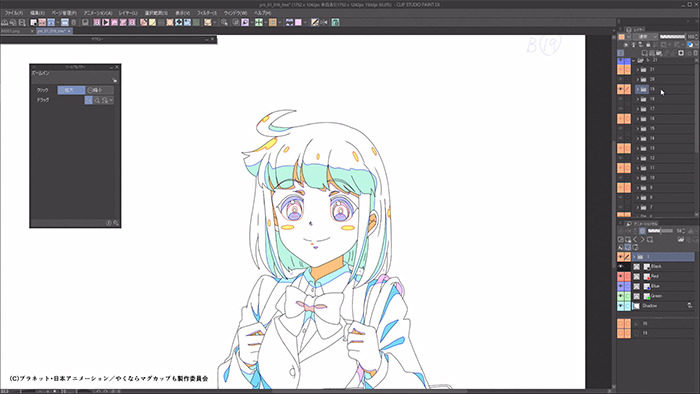Collapse the top animation folder in layer panel
Screen dimensions: 700x394
(x=633, y=60)
